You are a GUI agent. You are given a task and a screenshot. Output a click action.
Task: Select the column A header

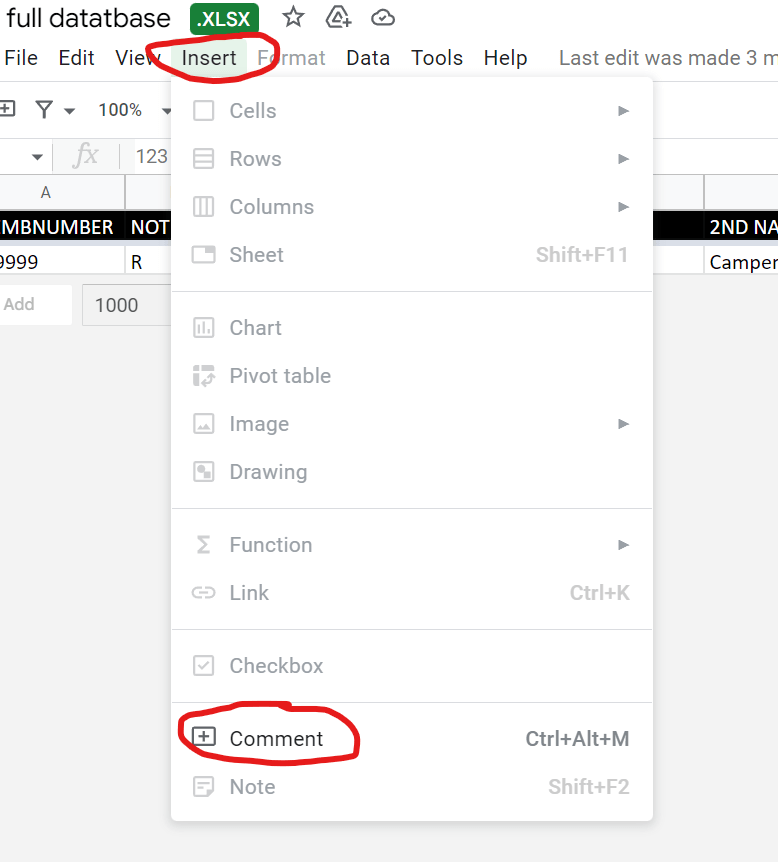pos(45,192)
